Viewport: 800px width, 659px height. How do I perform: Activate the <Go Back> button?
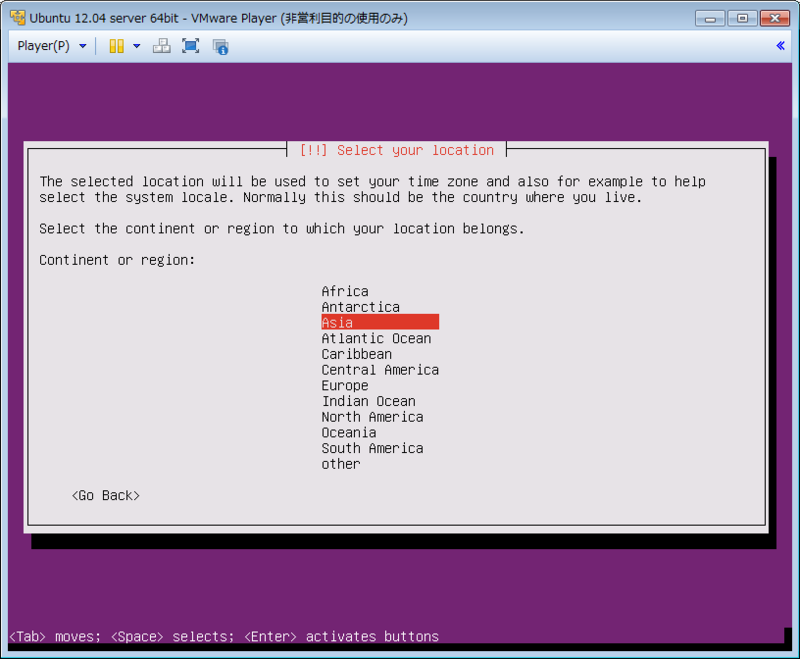pyautogui.click(x=106, y=496)
